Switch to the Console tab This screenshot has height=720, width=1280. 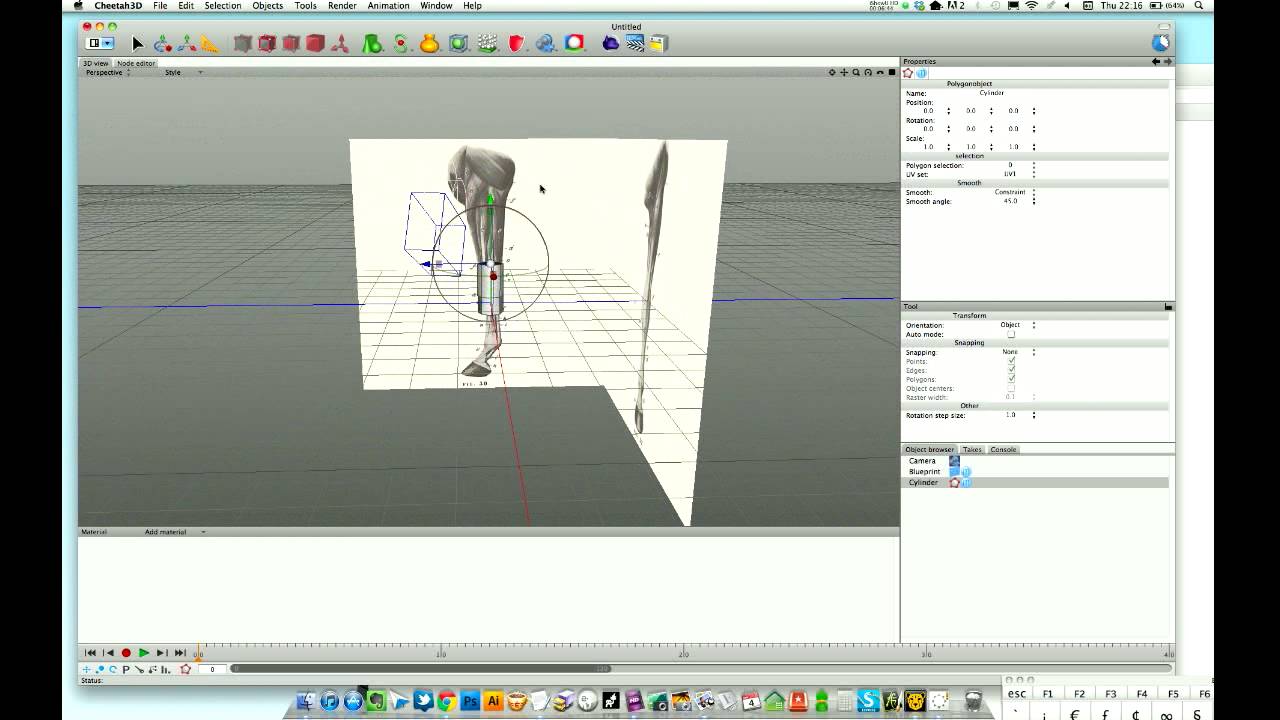click(x=1003, y=450)
